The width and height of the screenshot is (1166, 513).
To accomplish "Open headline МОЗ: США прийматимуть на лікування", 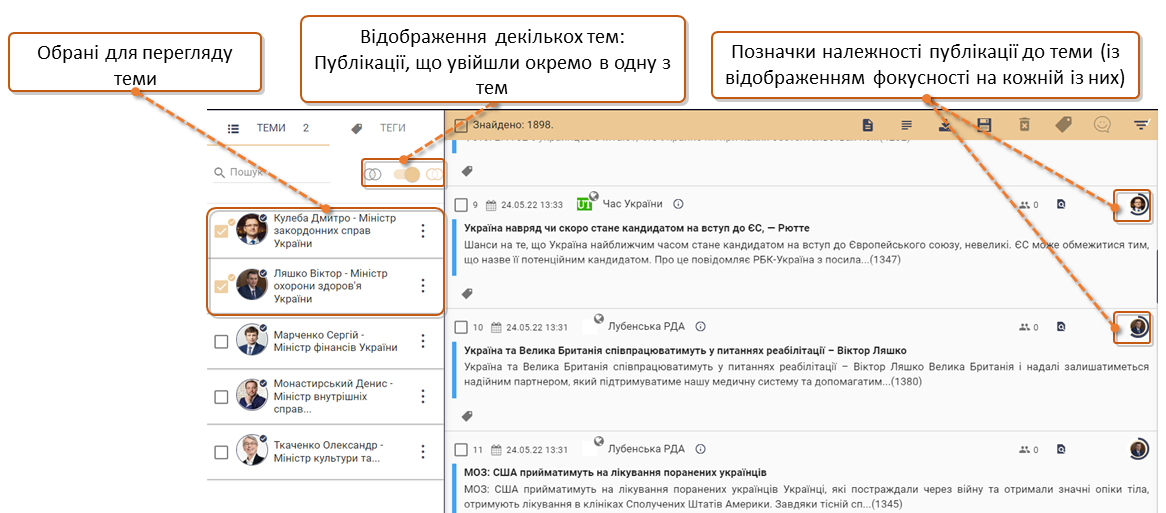I will point(615,472).
